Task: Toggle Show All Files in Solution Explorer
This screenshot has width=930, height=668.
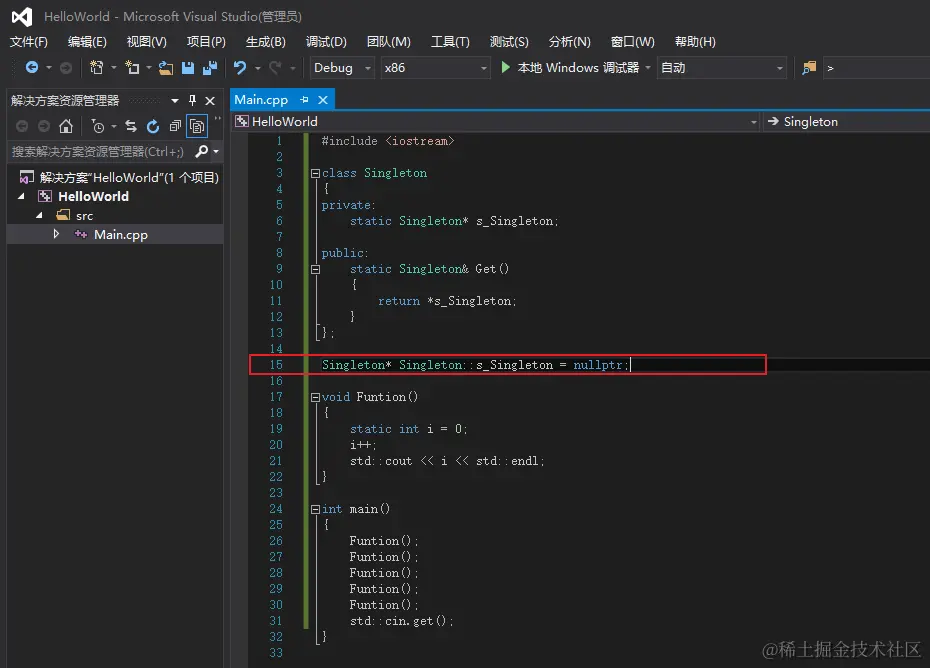Action: click(197, 126)
